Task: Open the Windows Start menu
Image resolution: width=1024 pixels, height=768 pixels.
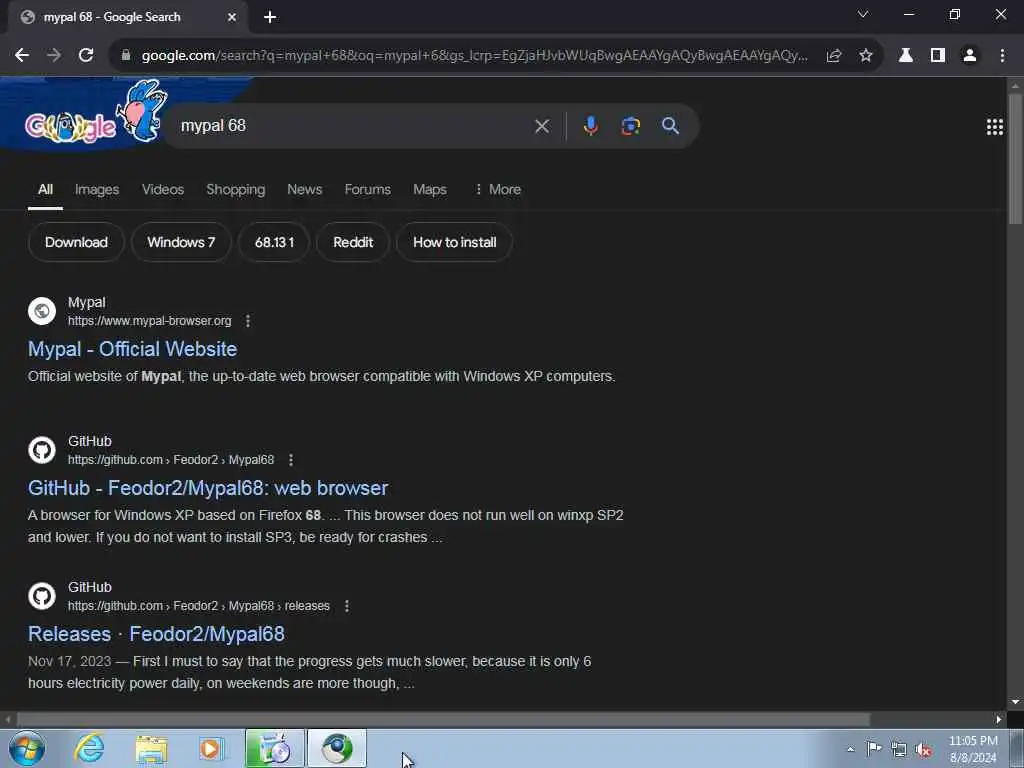Action: pyautogui.click(x=27, y=748)
